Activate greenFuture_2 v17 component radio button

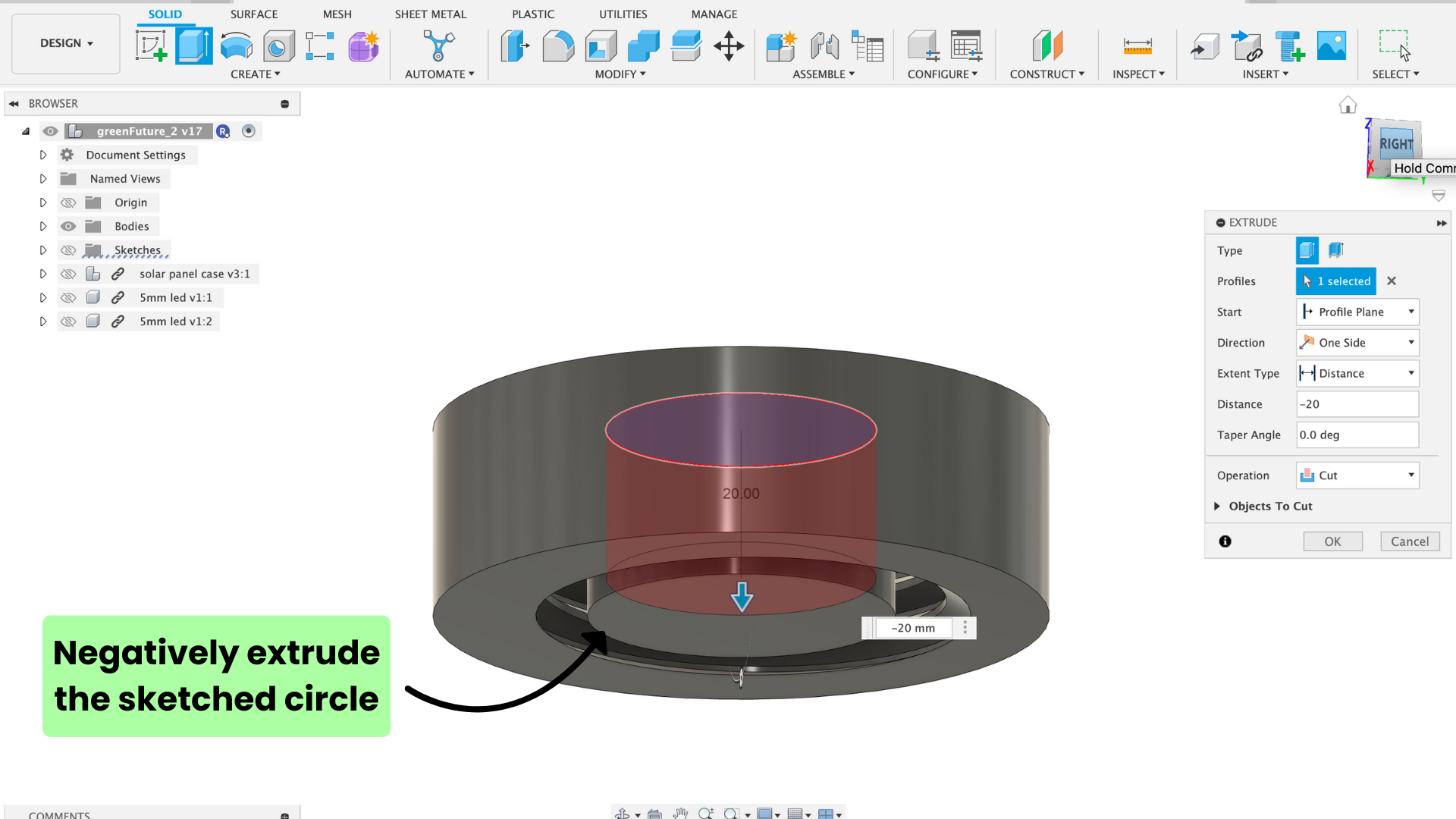pos(248,131)
